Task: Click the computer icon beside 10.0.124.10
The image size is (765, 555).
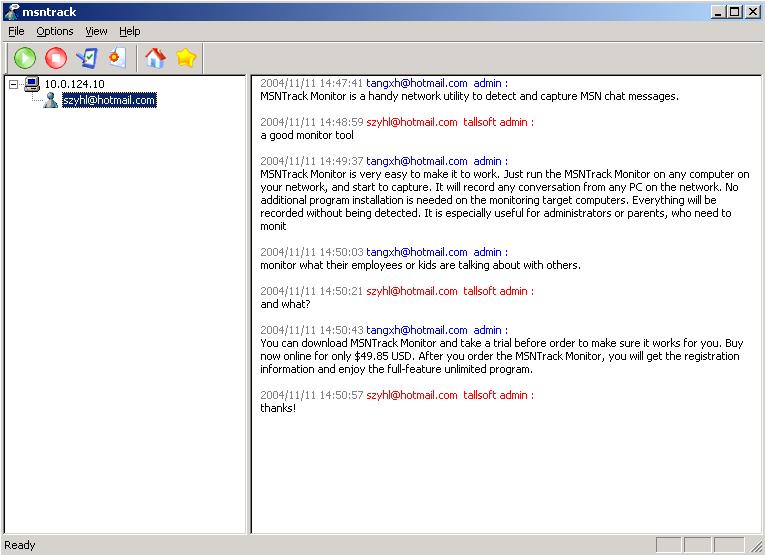Action: [32, 84]
